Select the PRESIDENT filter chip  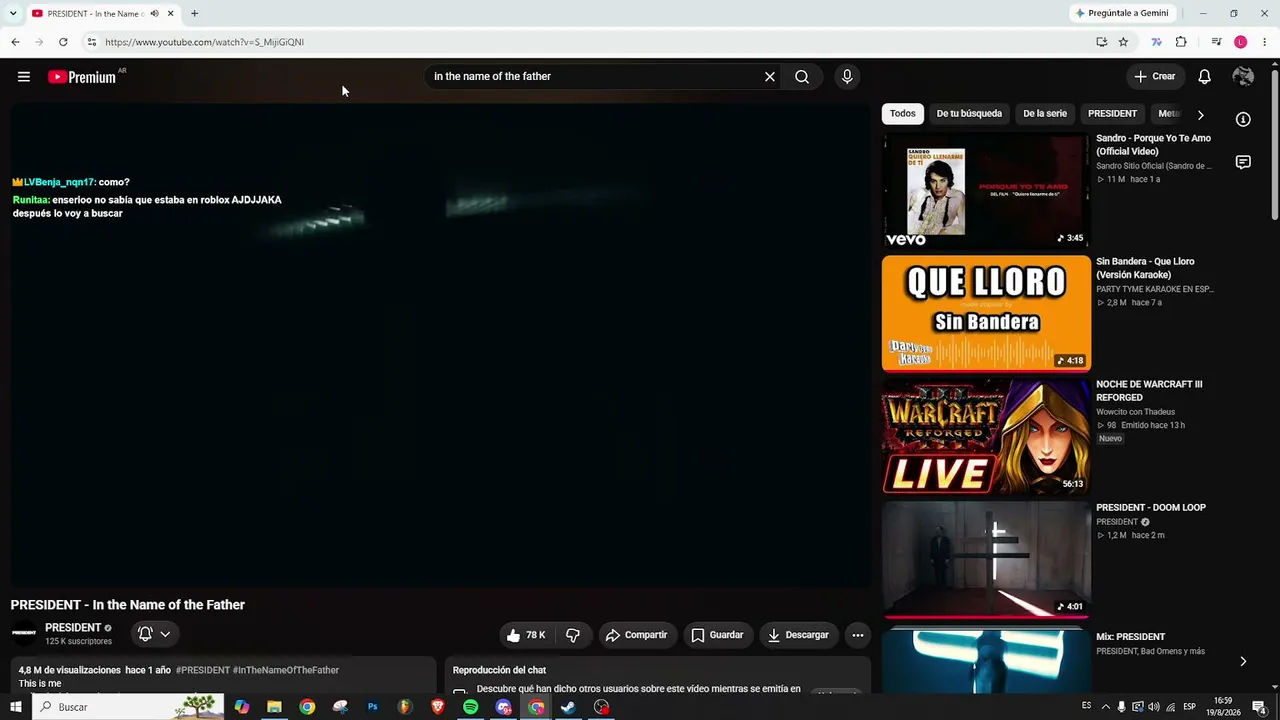(x=1112, y=114)
